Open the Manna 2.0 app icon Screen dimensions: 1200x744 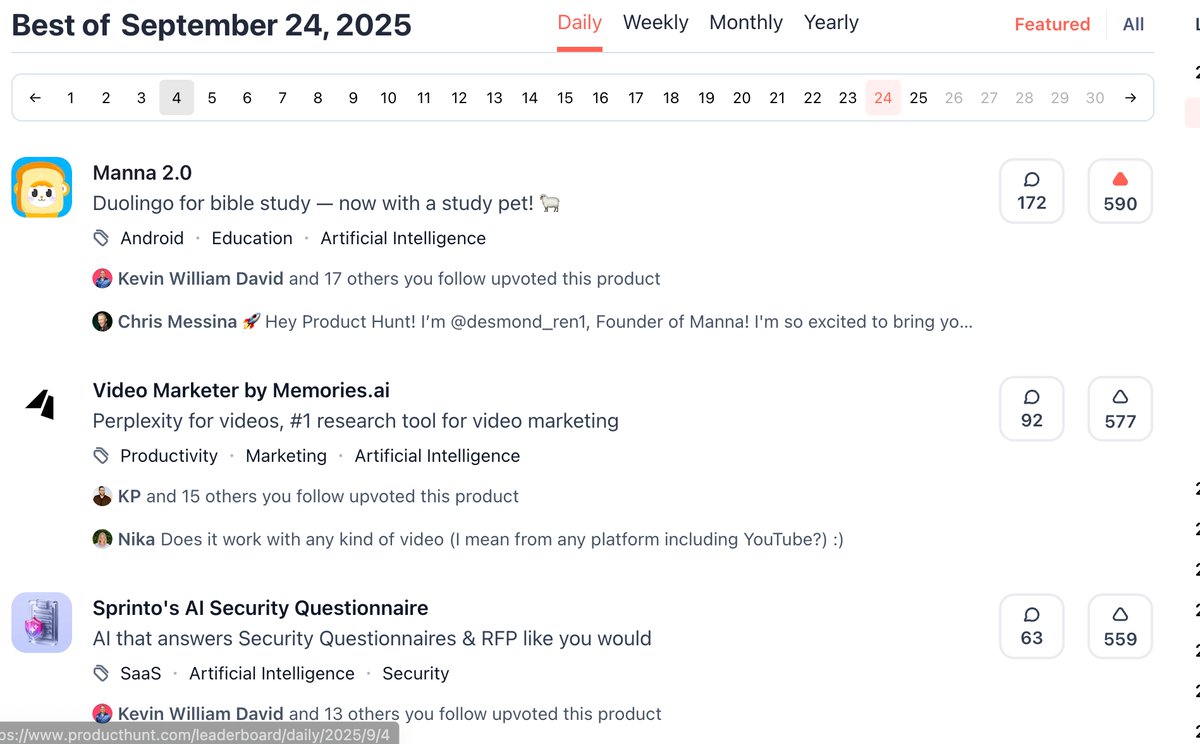[42, 187]
